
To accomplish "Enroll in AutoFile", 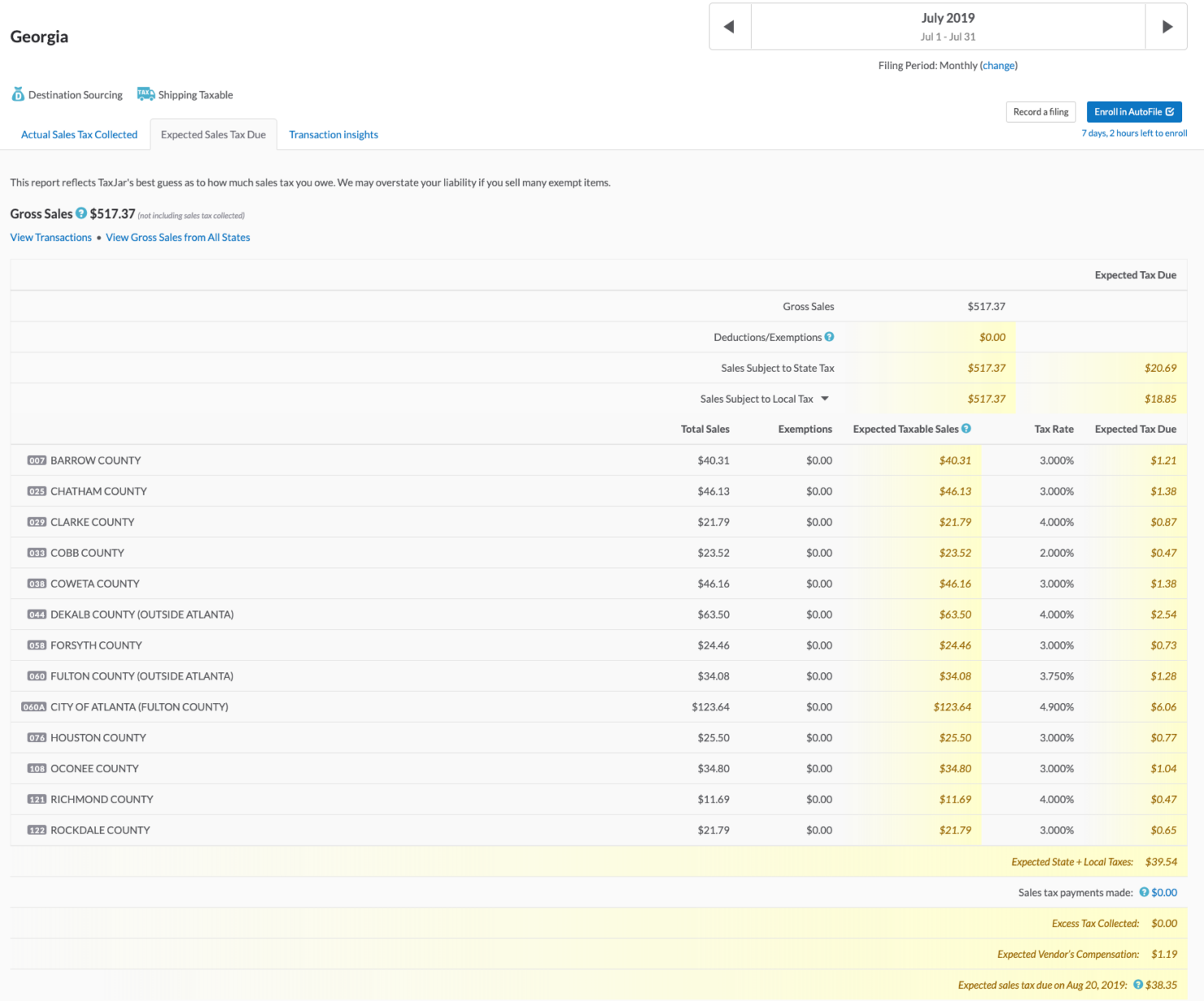I will [1134, 111].
